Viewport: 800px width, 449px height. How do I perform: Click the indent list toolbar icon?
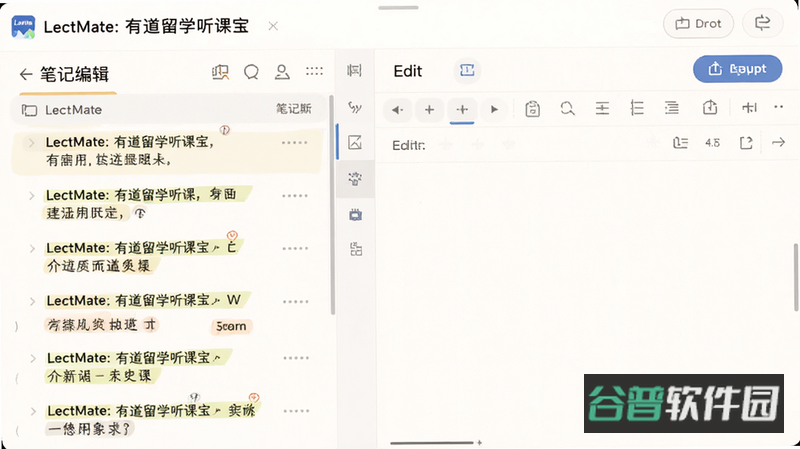672,108
